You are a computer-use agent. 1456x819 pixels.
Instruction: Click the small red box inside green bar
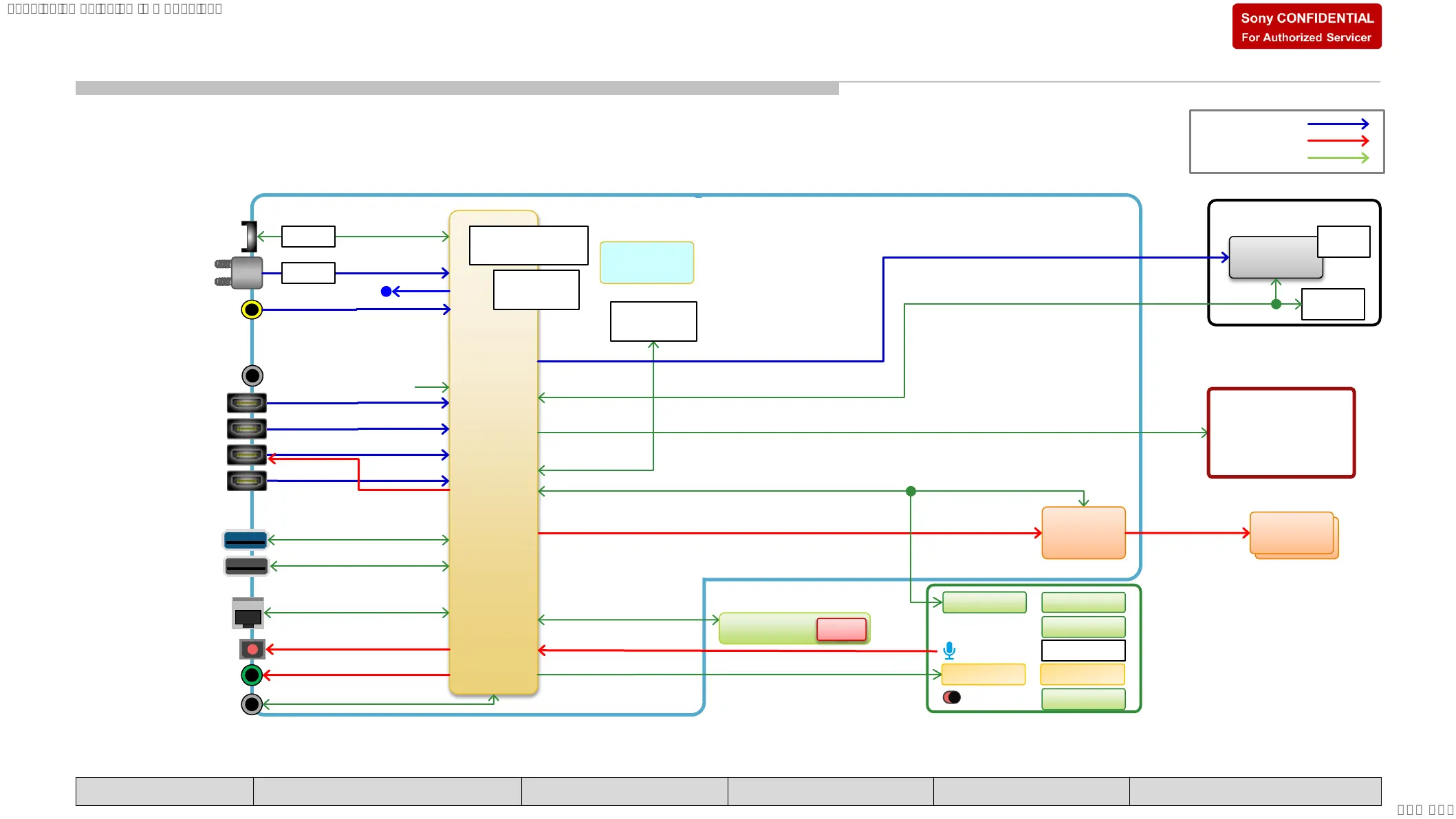841,629
